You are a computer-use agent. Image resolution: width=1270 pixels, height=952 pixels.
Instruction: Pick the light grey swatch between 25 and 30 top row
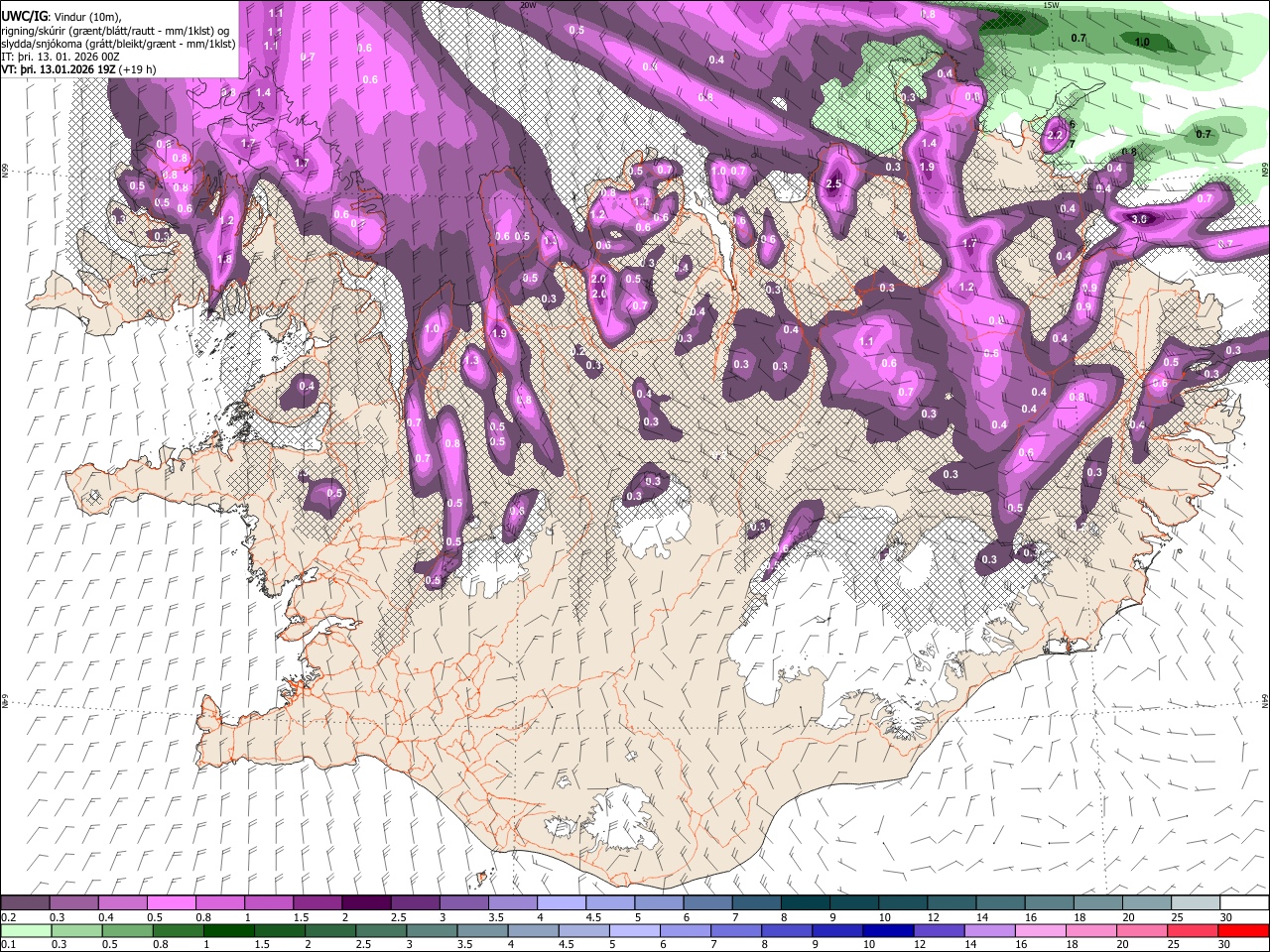[1195, 902]
